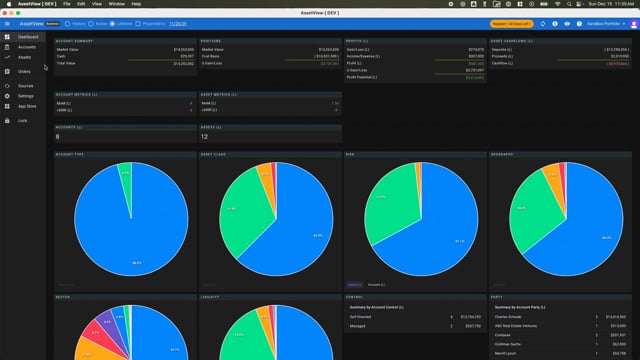Open the Assets section in sidebar
This screenshot has width=640, height=360.
(23, 57)
